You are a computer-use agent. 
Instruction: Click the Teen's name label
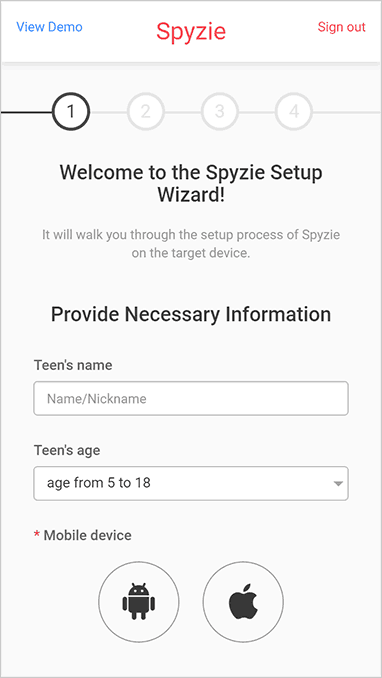click(73, 365)
